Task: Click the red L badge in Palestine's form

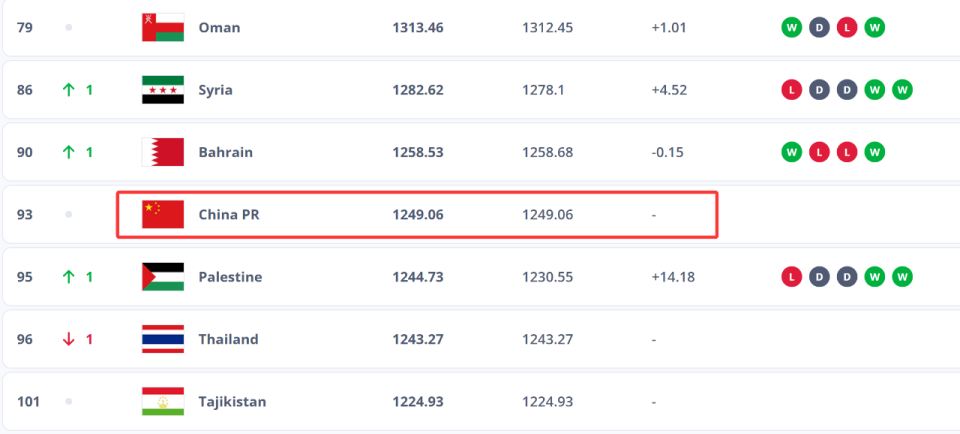Action: click(x=792, y=277)
